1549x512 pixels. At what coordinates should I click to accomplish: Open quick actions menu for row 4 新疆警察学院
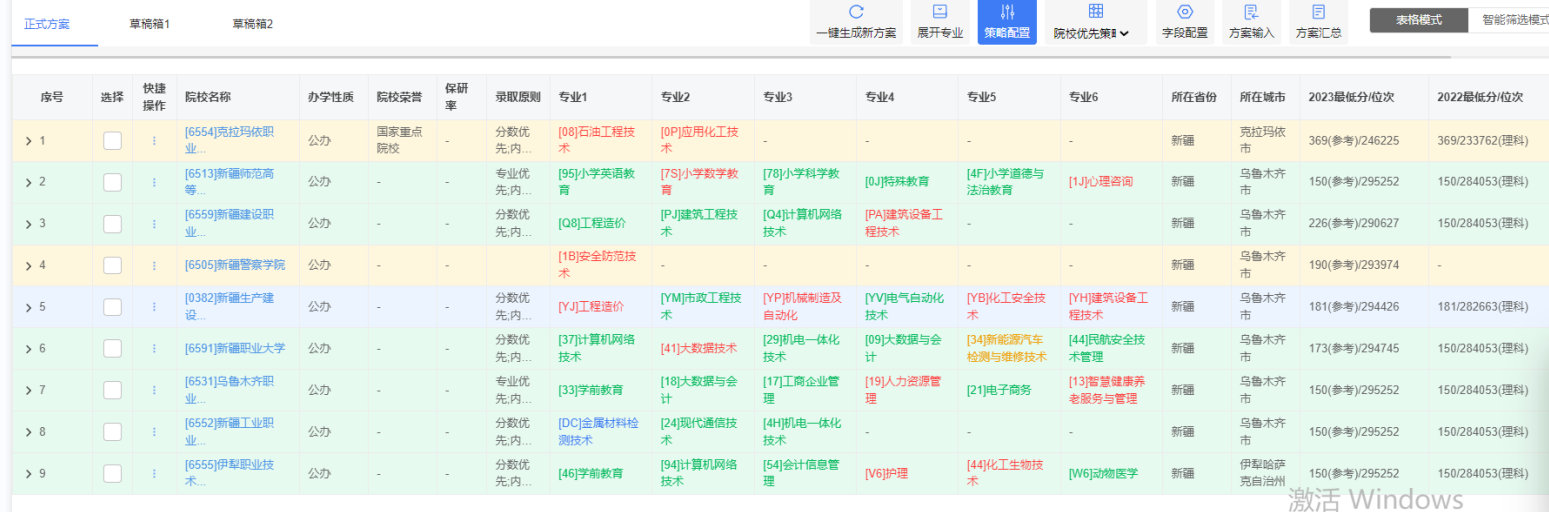pos(154,266)
